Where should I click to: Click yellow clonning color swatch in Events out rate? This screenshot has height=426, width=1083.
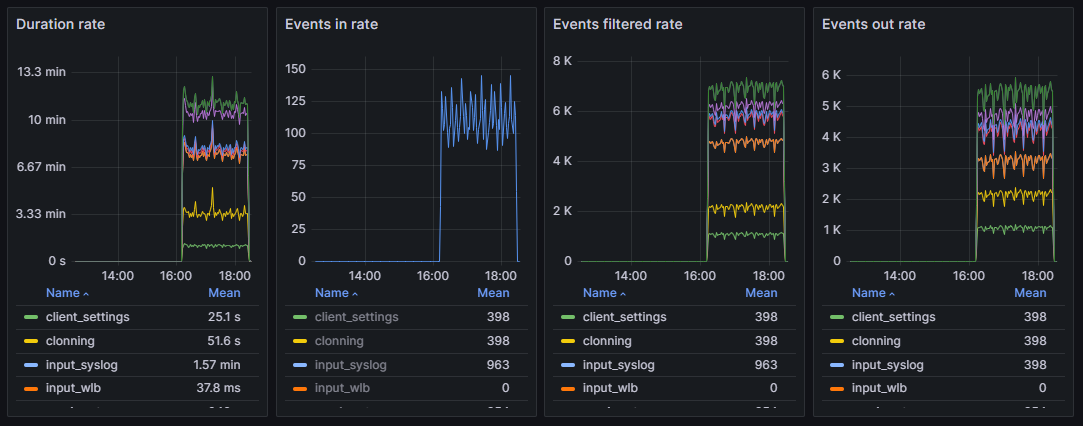[836, 342]
